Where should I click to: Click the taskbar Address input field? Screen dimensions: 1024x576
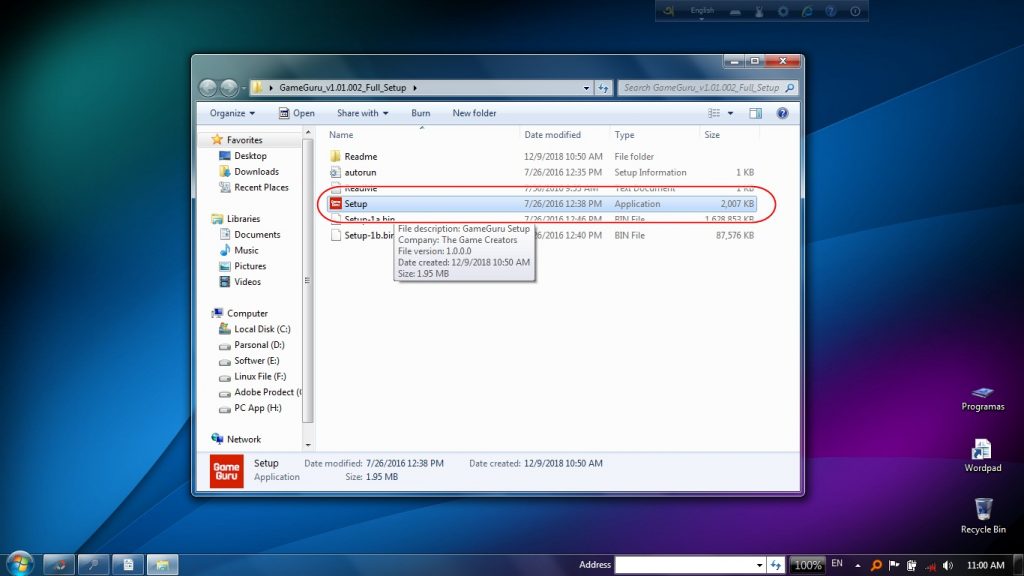(x=684, y=565)
